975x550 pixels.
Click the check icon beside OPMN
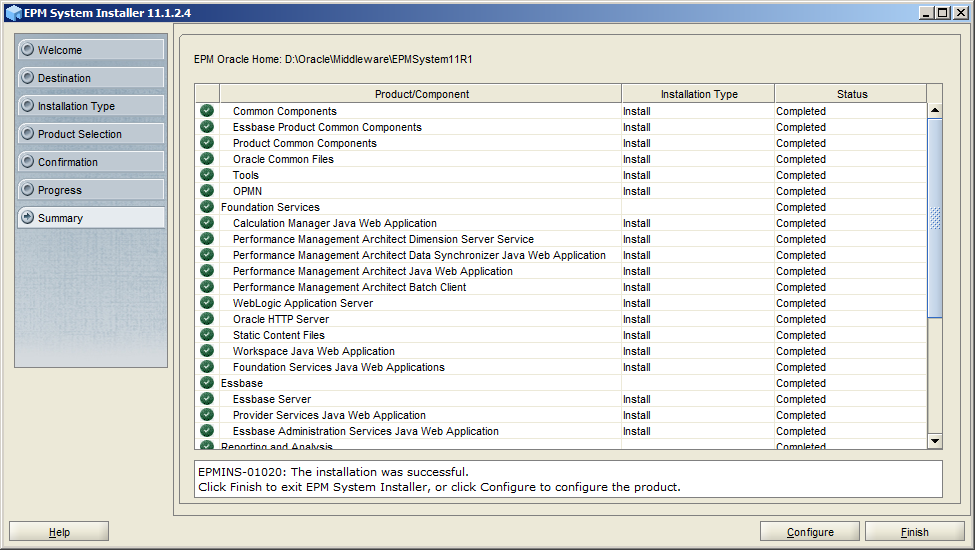click(207, 191)
